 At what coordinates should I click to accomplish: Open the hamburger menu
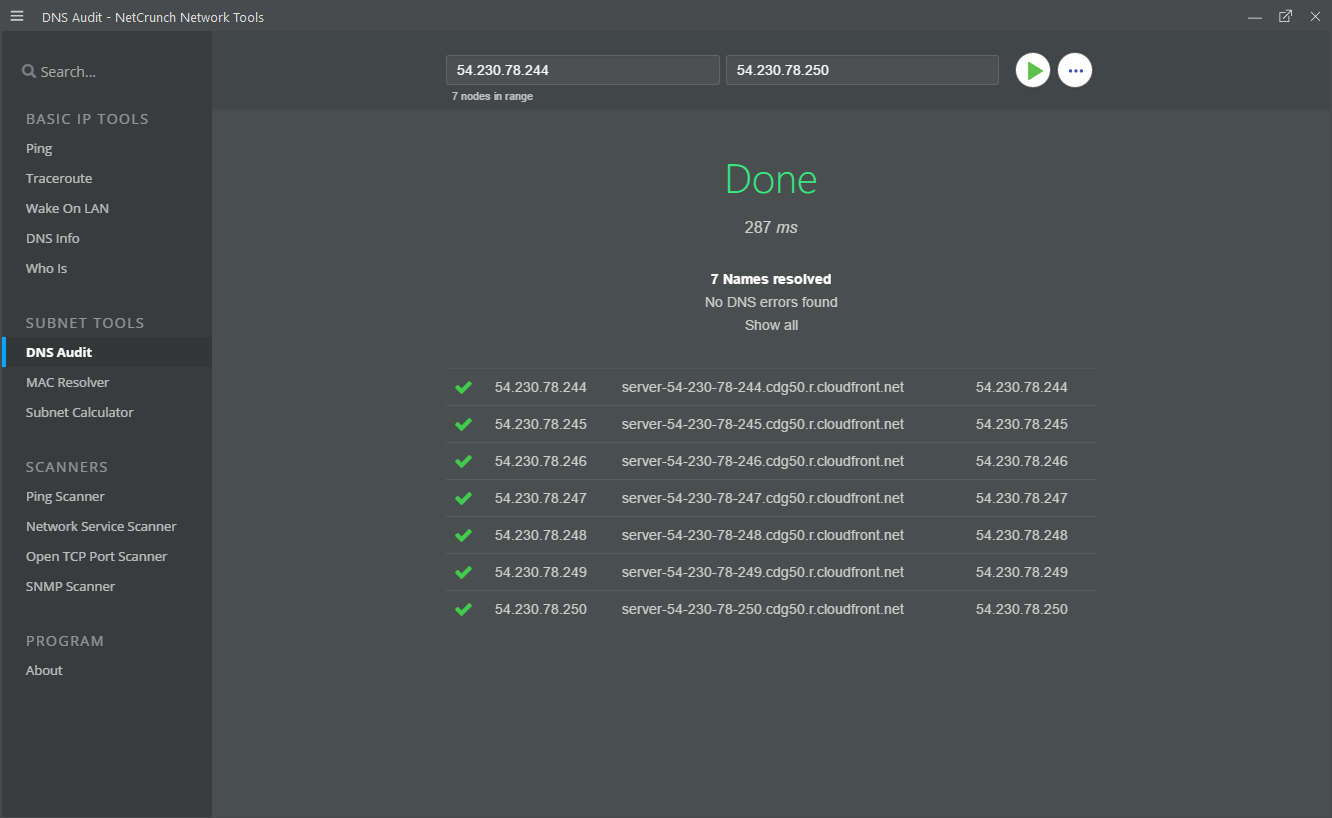16,16
